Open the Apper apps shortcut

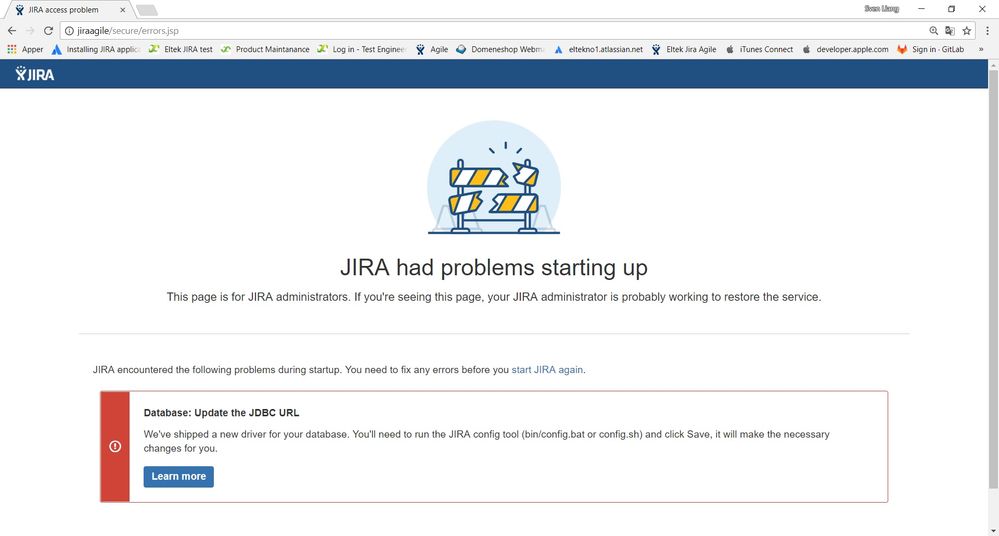(x=25, y=49)
